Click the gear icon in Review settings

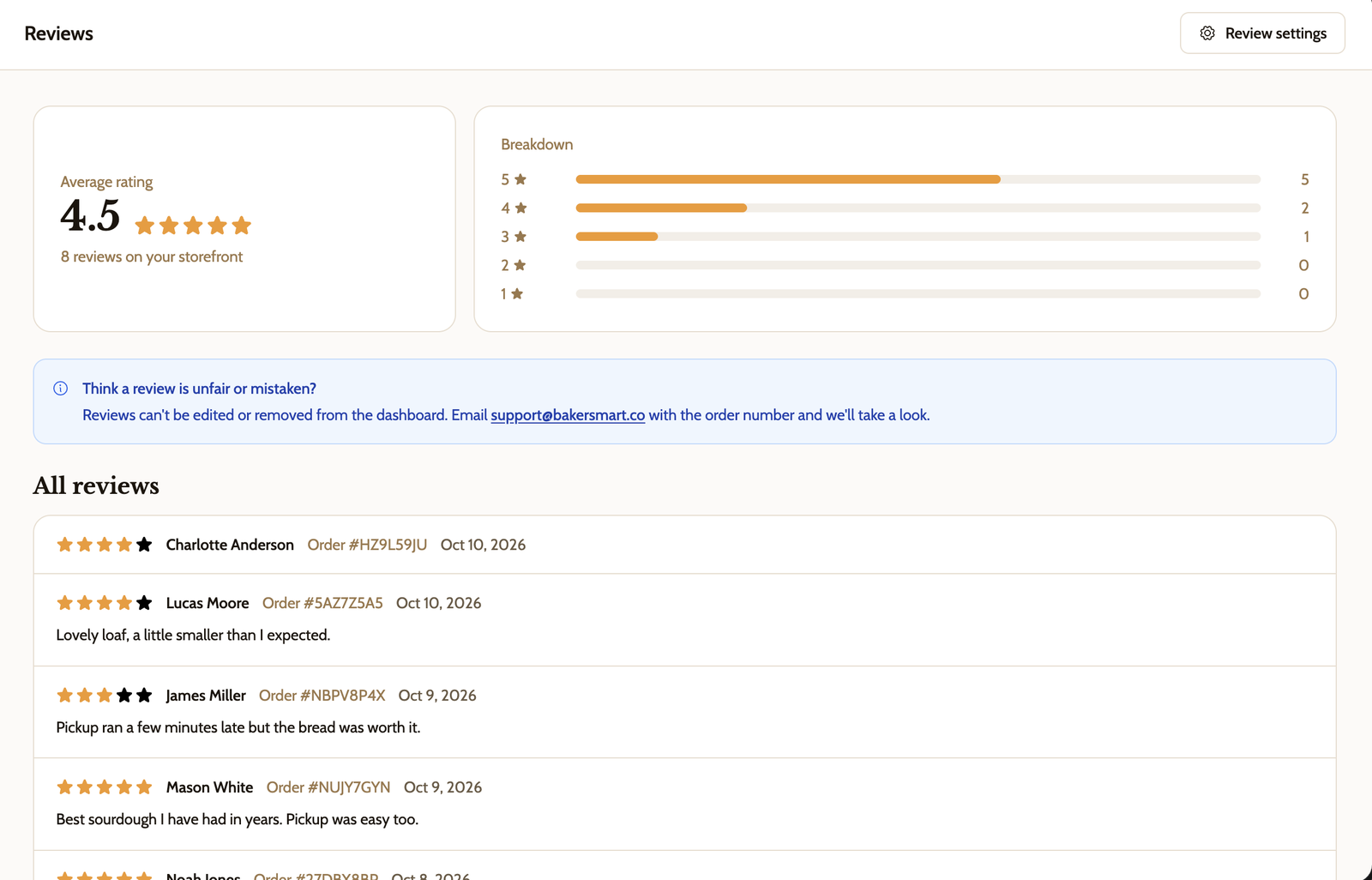click(1207, 33)
